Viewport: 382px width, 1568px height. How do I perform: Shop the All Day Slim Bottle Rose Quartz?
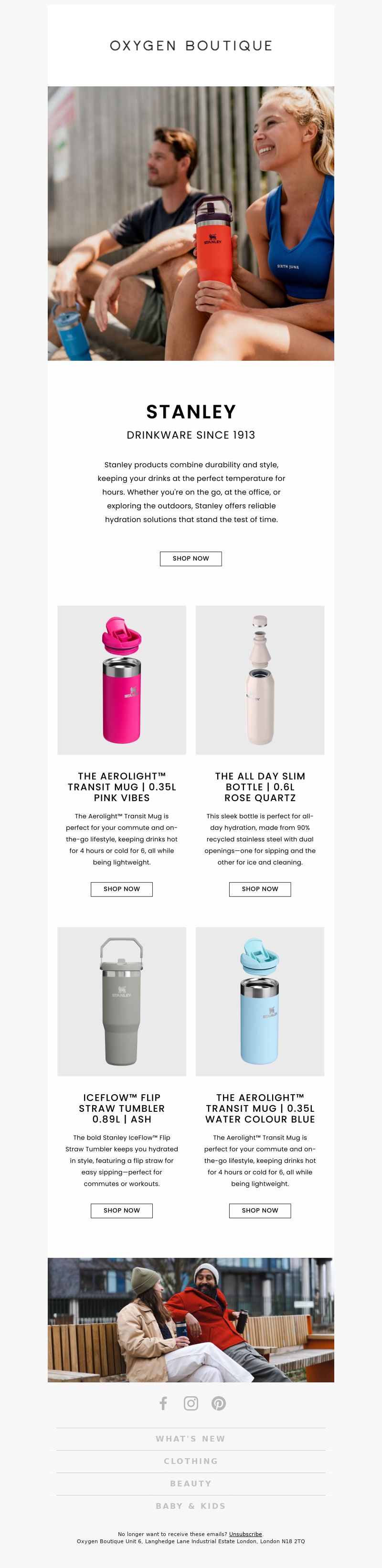[x=260, y=889]
